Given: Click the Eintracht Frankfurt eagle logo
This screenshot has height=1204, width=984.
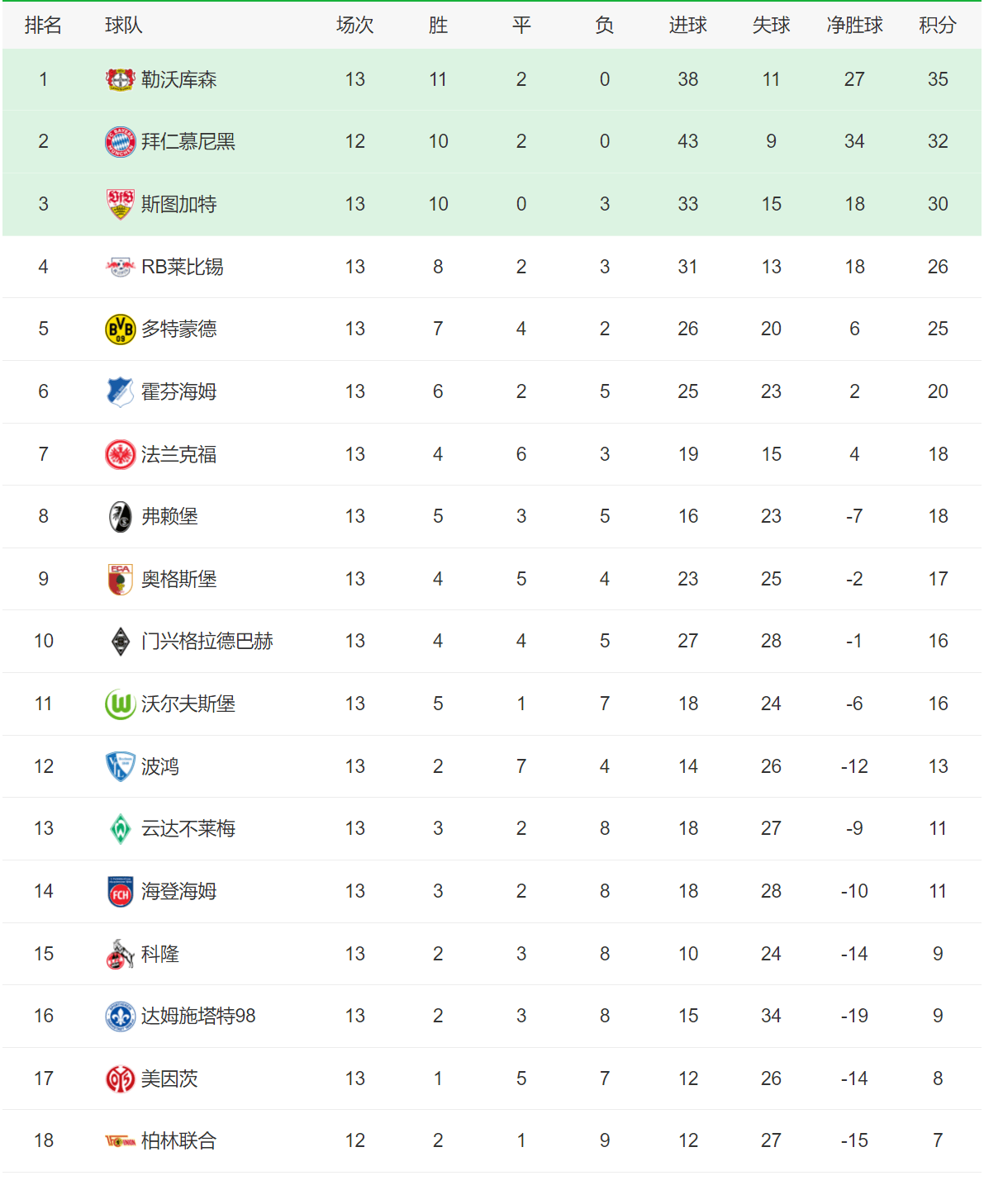Looking at the screenshot, I should click(x=121, y=454).
